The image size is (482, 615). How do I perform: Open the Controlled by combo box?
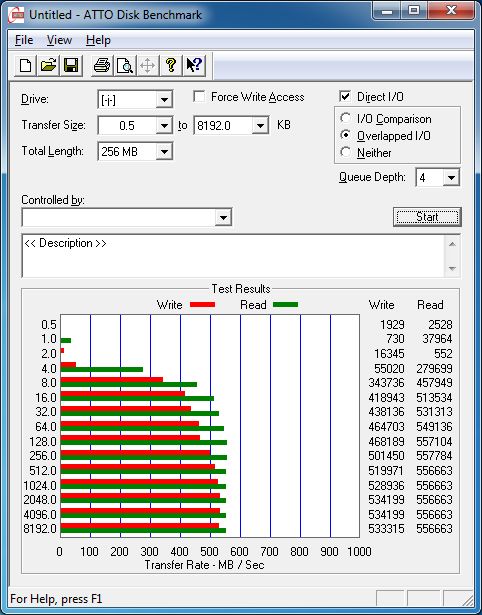[x=127, y=217]
